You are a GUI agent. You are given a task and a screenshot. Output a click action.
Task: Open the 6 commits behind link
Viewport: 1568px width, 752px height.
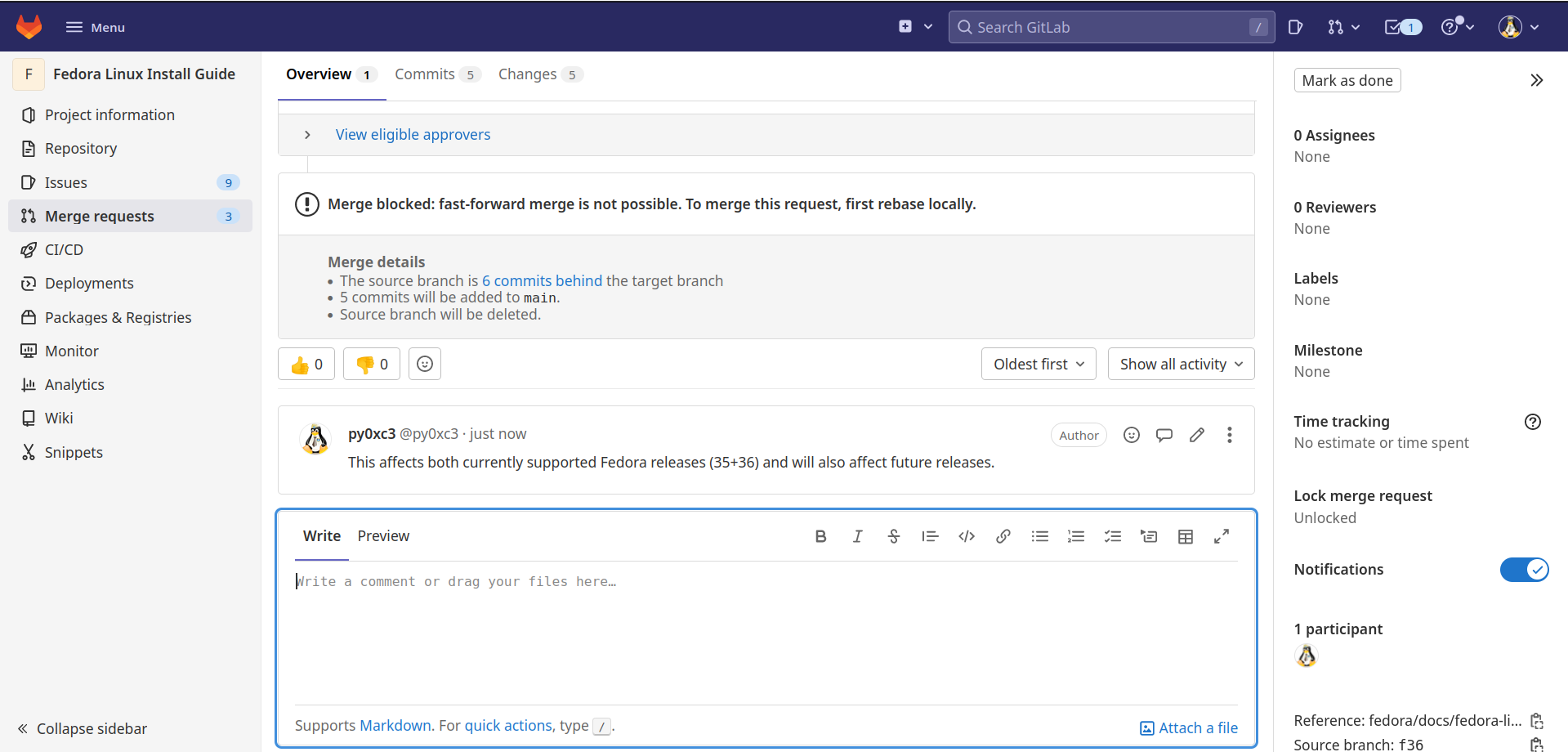(542, 281)
